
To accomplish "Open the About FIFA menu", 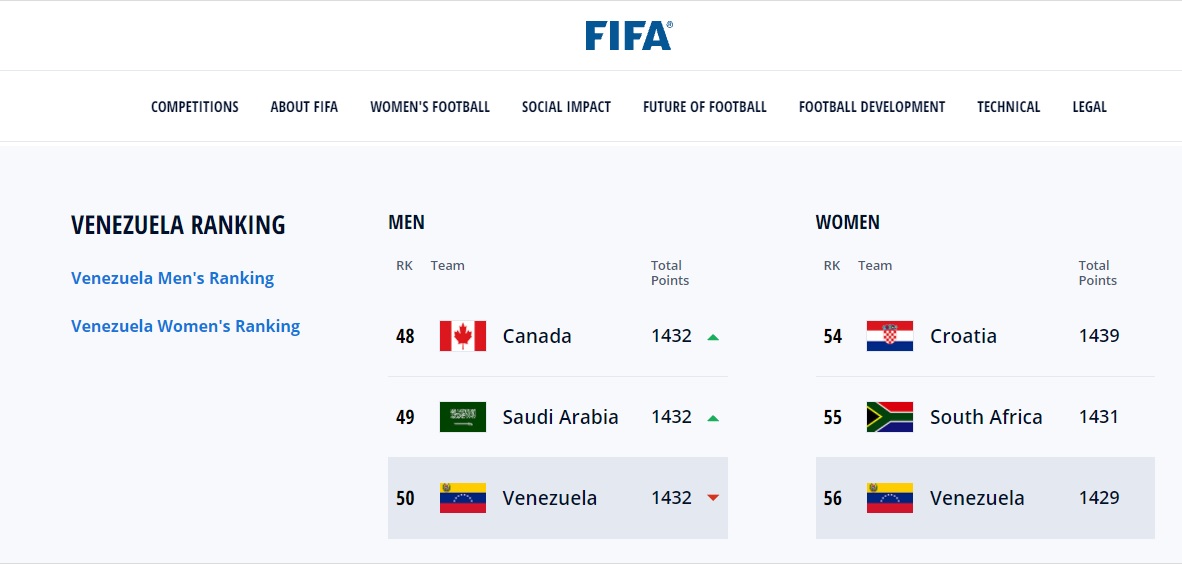I will point(304,107).
